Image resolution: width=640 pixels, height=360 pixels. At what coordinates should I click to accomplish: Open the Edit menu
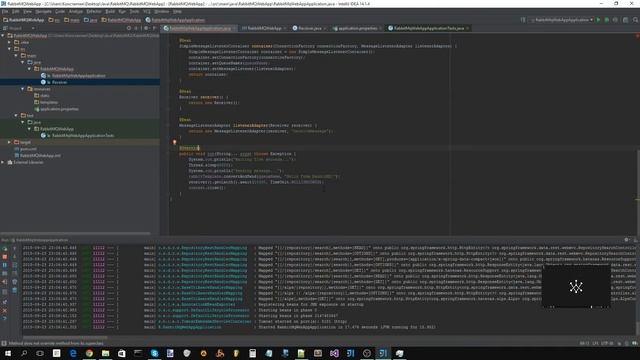point(16,11)
